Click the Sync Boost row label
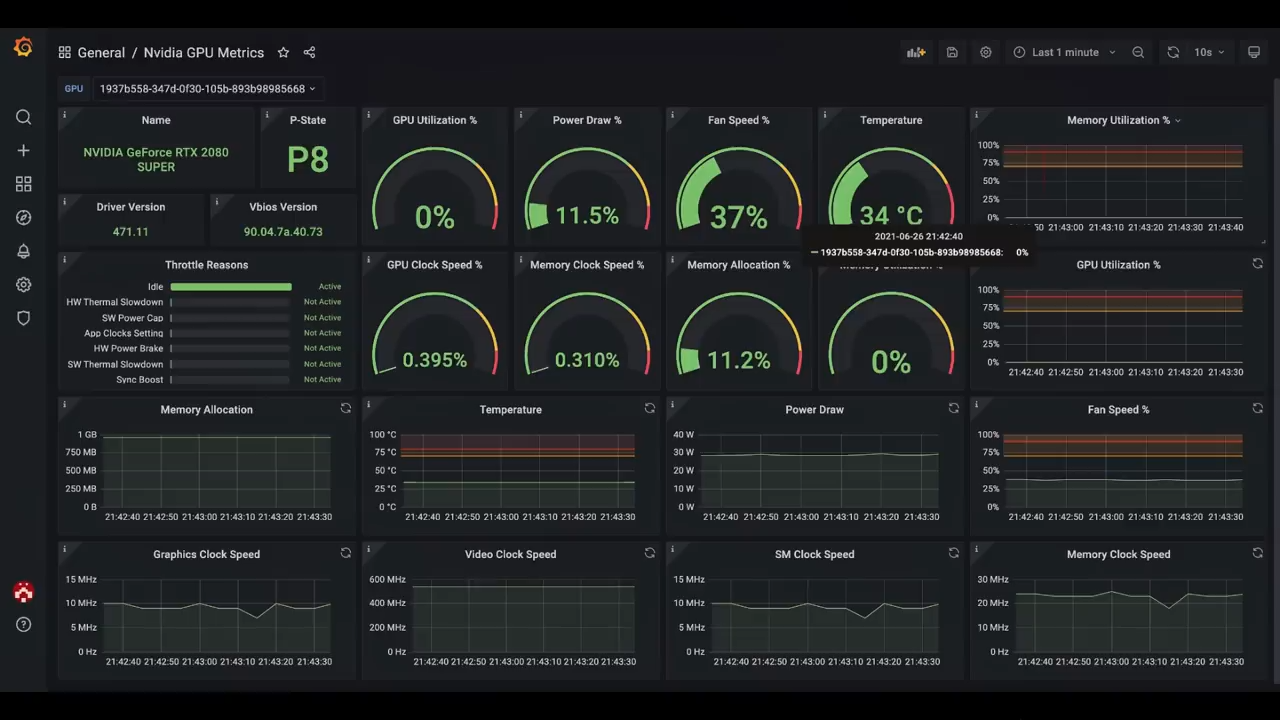 tap(139, 380)
